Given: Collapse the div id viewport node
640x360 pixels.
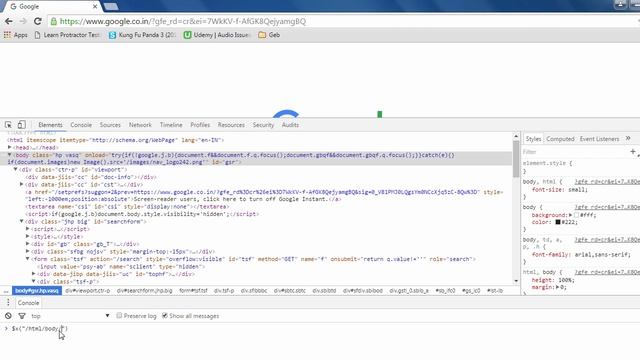Looking at the screenshot, I should point(16,169).
